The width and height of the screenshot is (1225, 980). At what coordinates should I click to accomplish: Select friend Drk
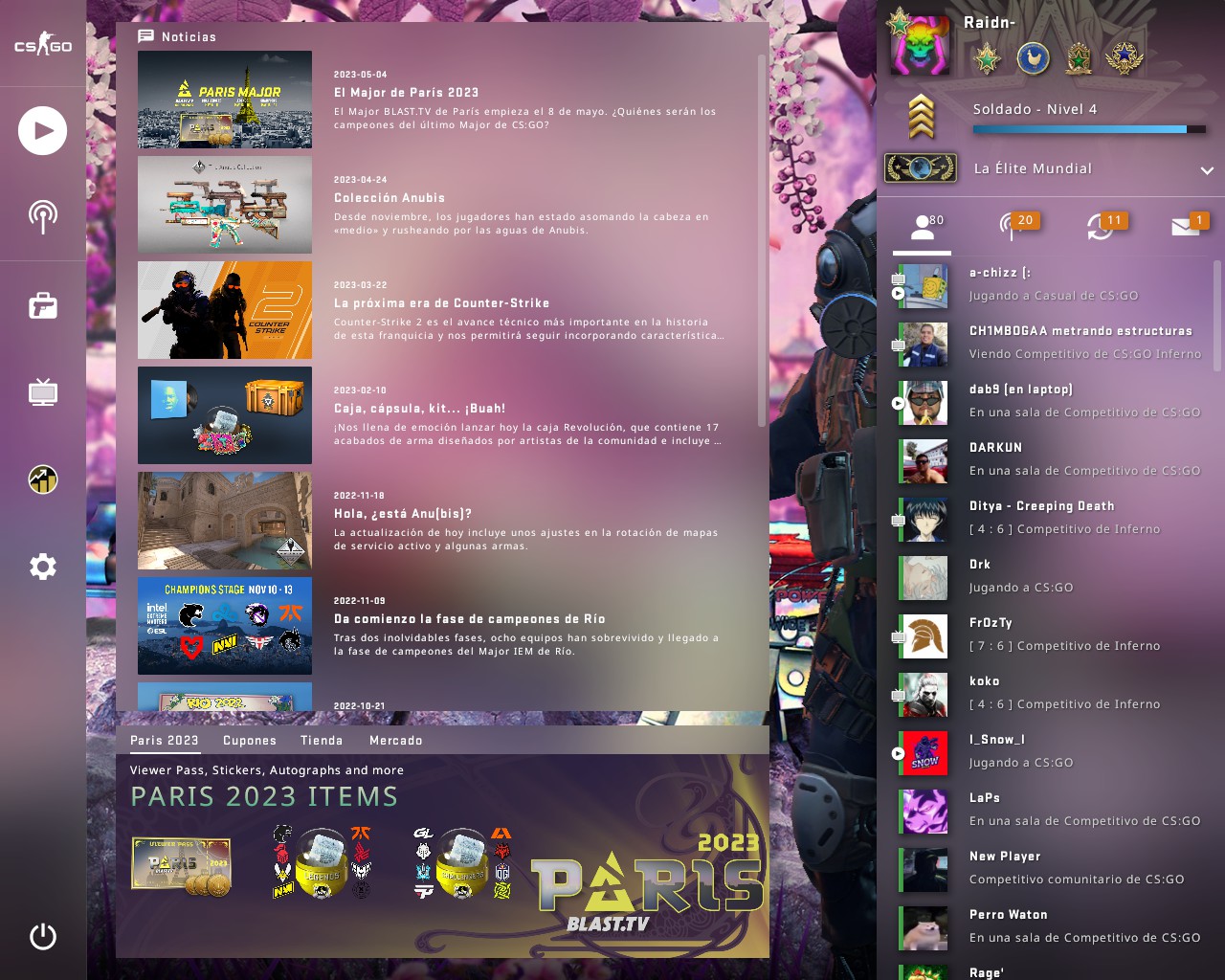[x=1051, y=577]
